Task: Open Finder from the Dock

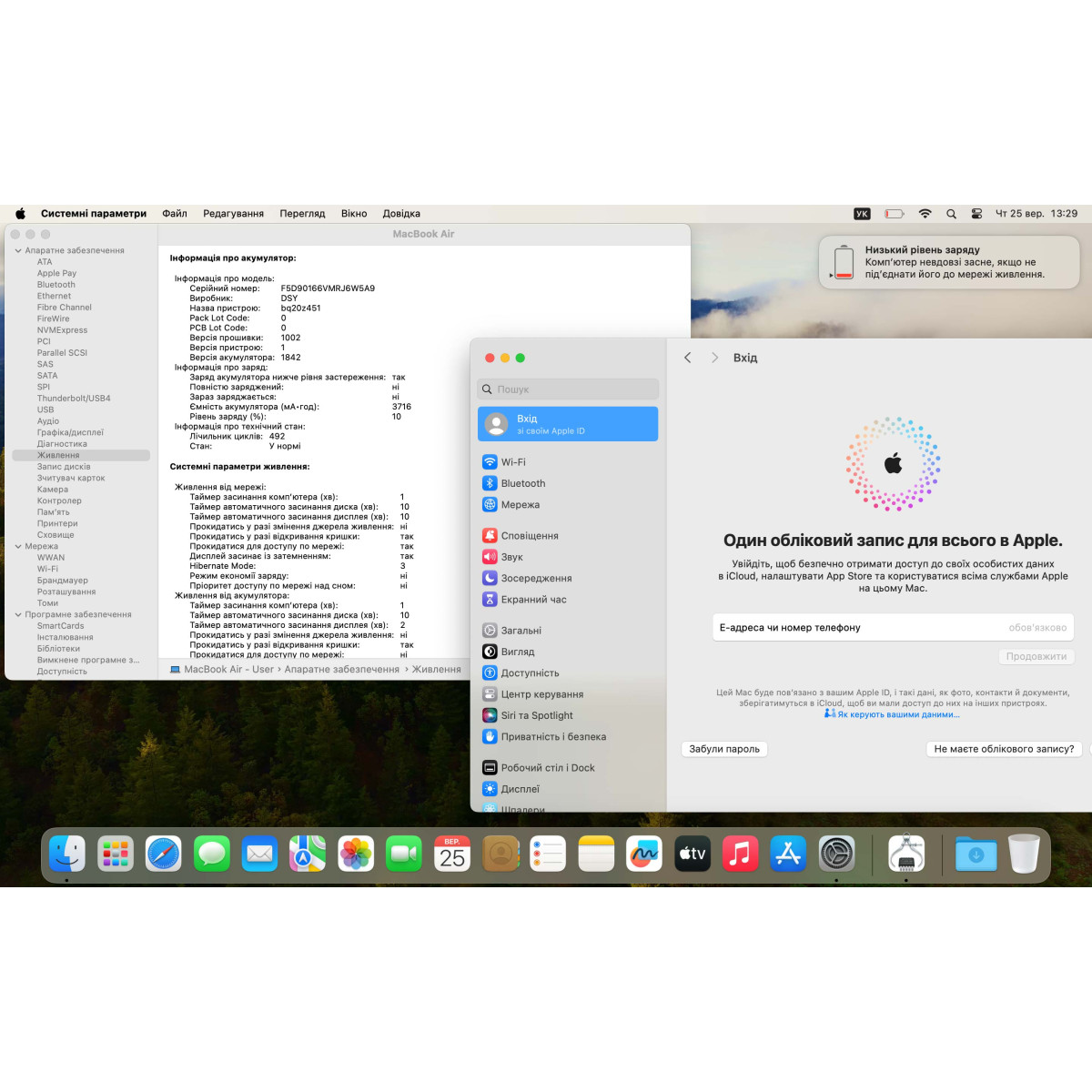Action: pyautogui.click(x=66, y=854)
